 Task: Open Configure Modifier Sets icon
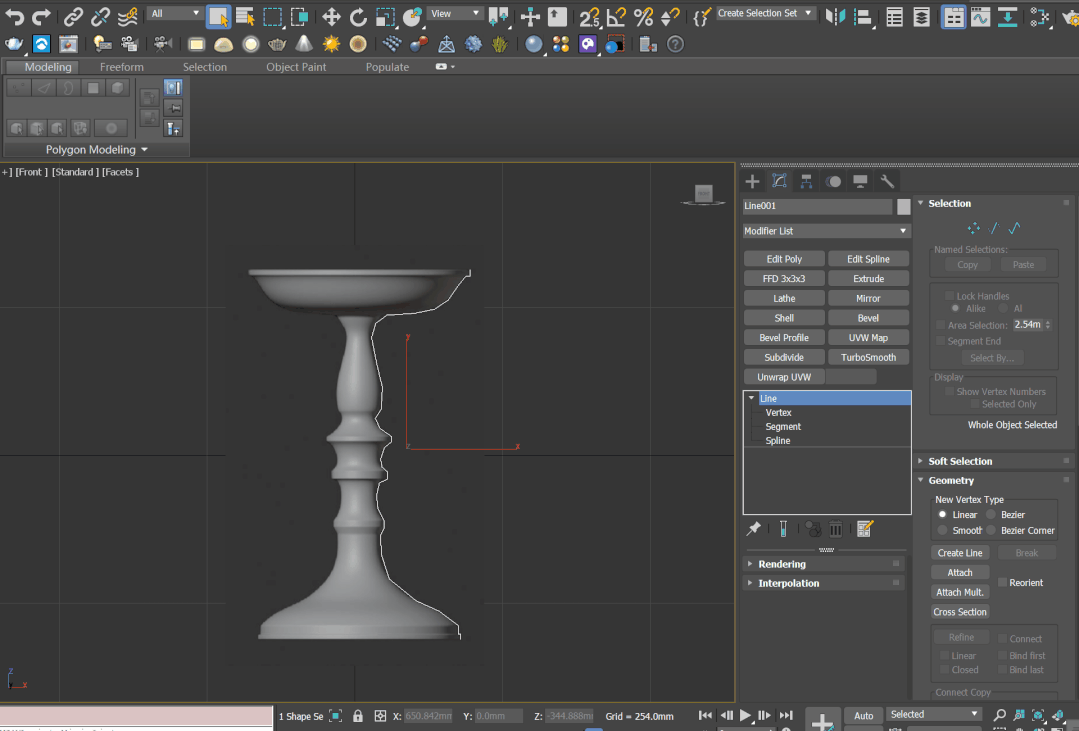pos(865,529)
